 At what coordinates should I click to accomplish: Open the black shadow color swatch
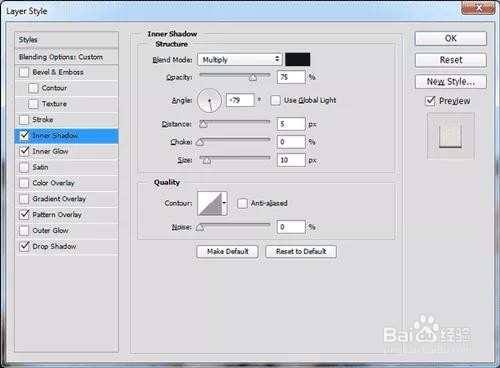(298, 59)
